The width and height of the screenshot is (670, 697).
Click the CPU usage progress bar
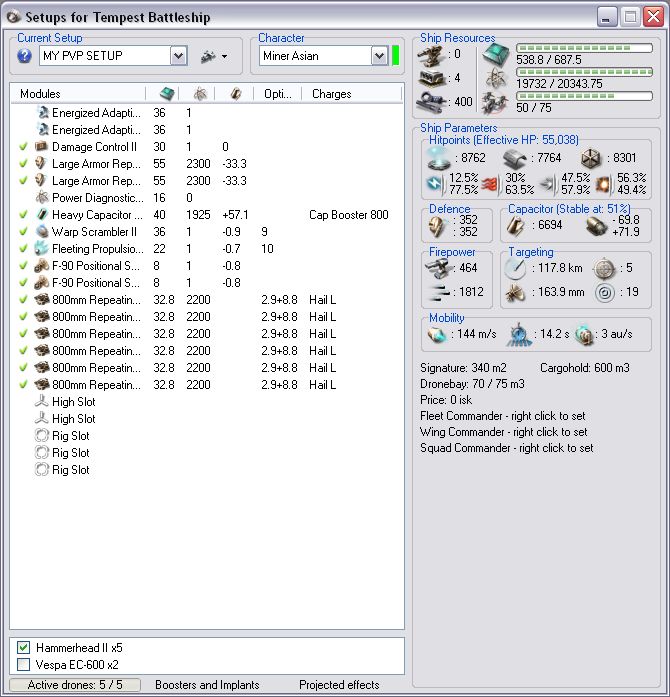584,48
